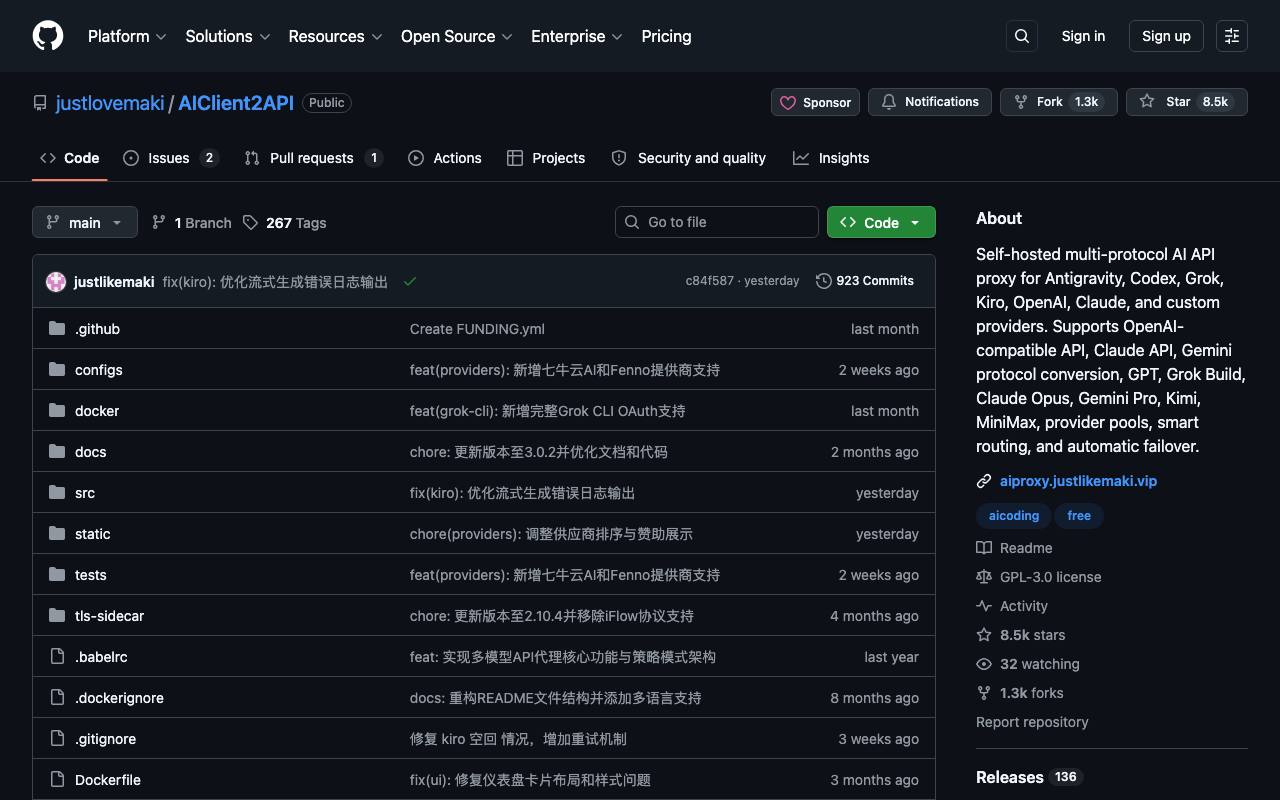Click the docker folder icon
The height and width of the screenshot is (800, 1280).
tap(57, 411)
